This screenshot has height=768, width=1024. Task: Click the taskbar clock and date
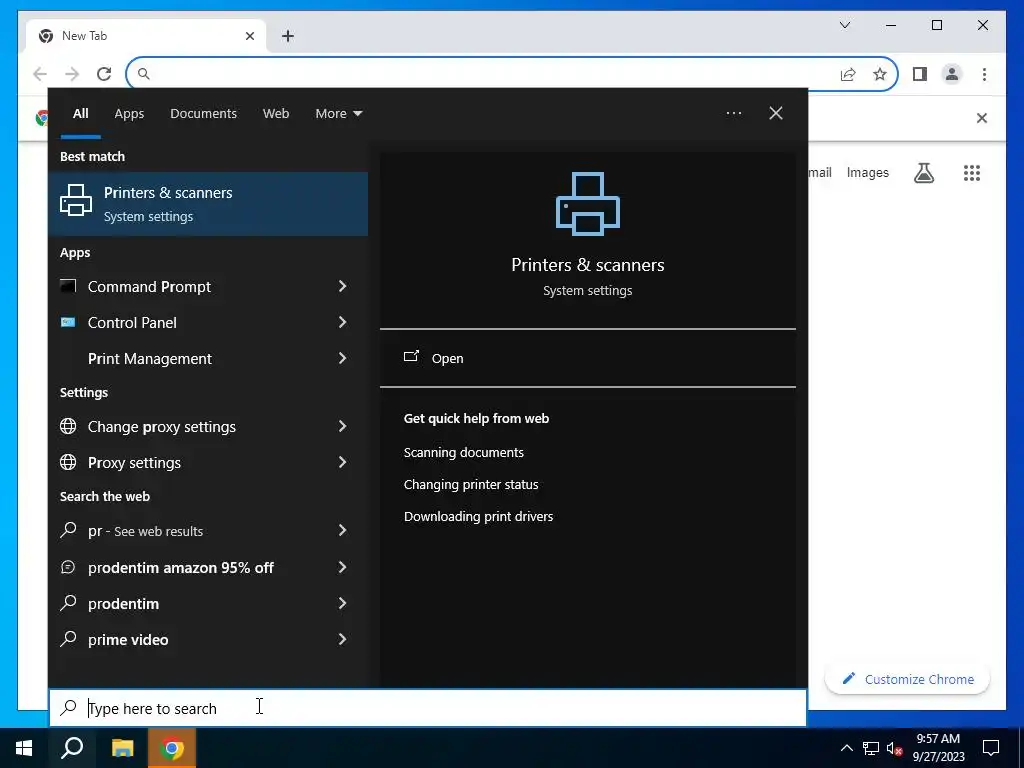click(x=938, y=748)
